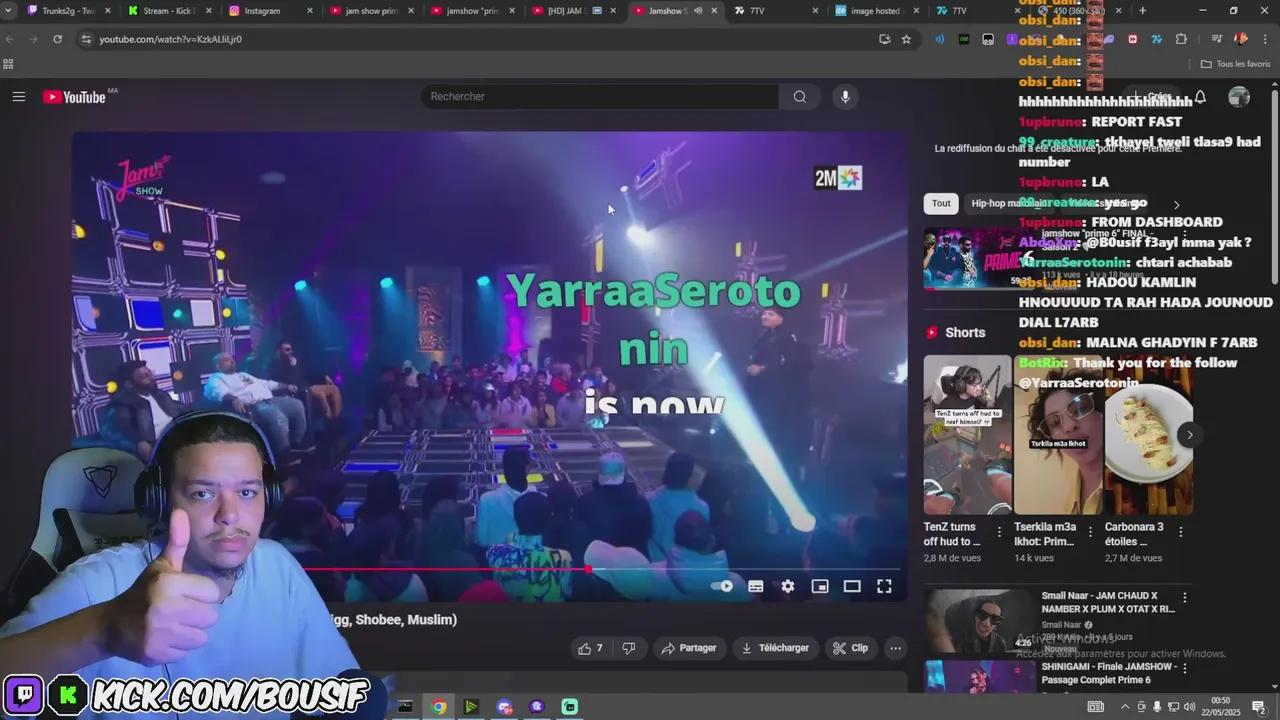Open options for Carbonara 3 étoiles short

click(x=1180, y=532)
